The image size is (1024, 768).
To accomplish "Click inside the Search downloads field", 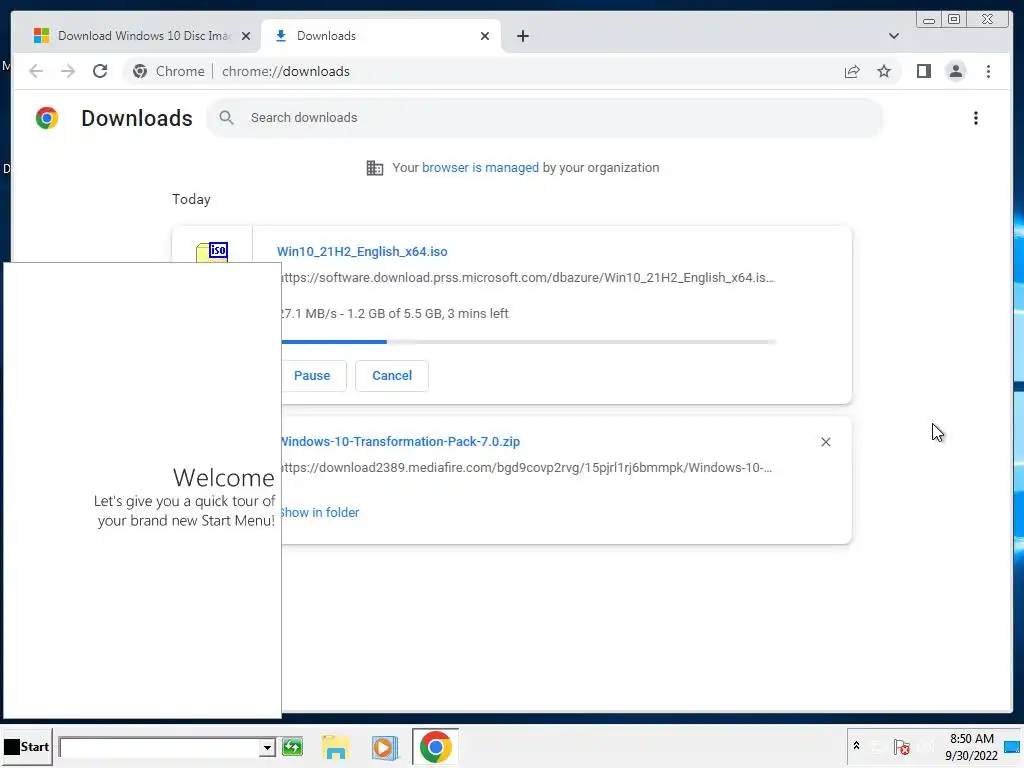I will point(545,118).
